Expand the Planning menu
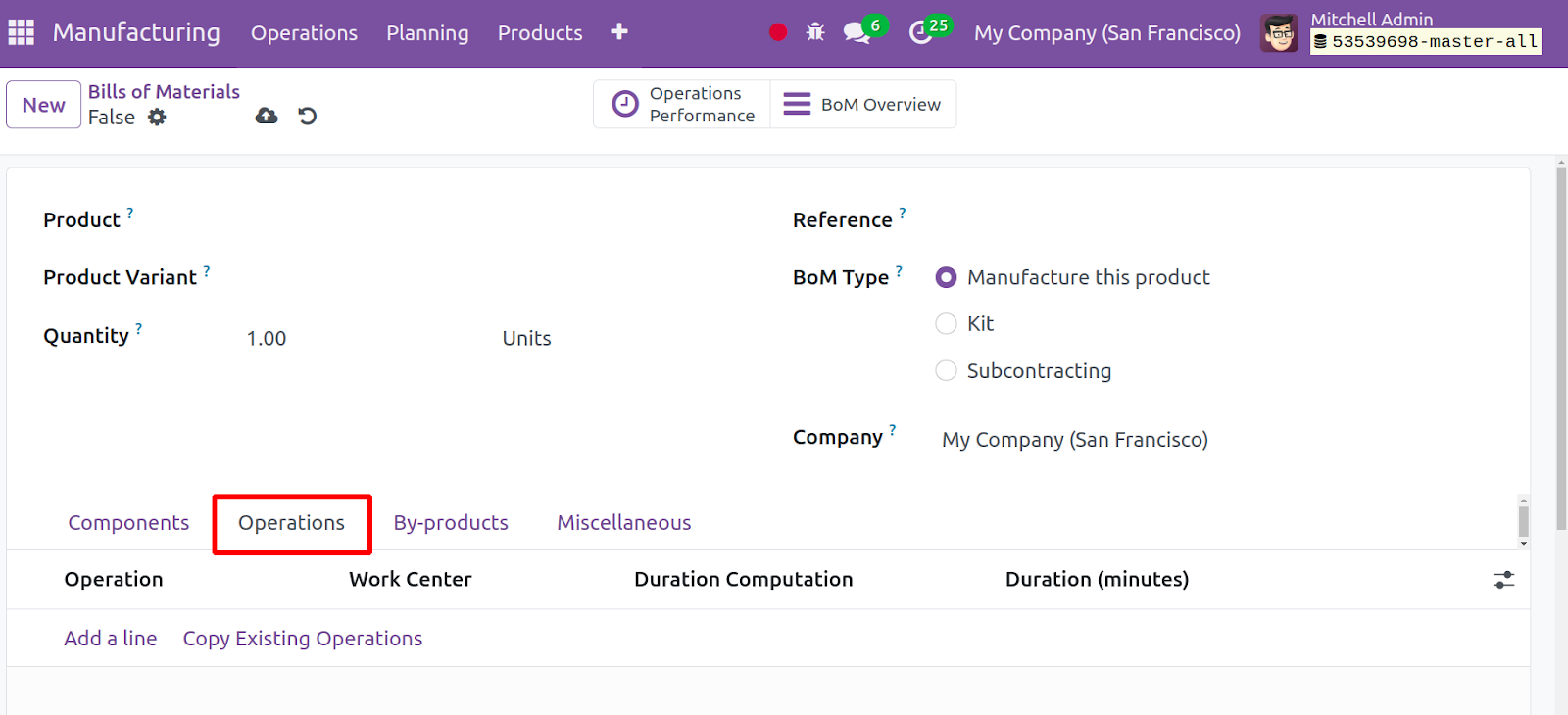Image resolution: width=1568 pixels, height=715 pixels. [x=427, y=33]
